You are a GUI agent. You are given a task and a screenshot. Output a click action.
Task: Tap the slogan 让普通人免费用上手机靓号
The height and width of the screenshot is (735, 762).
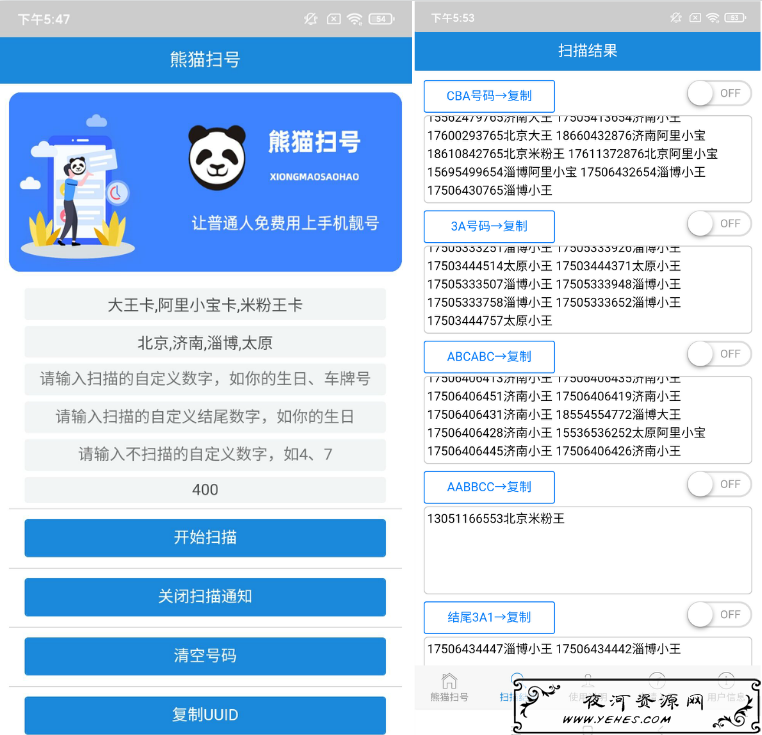285,223
